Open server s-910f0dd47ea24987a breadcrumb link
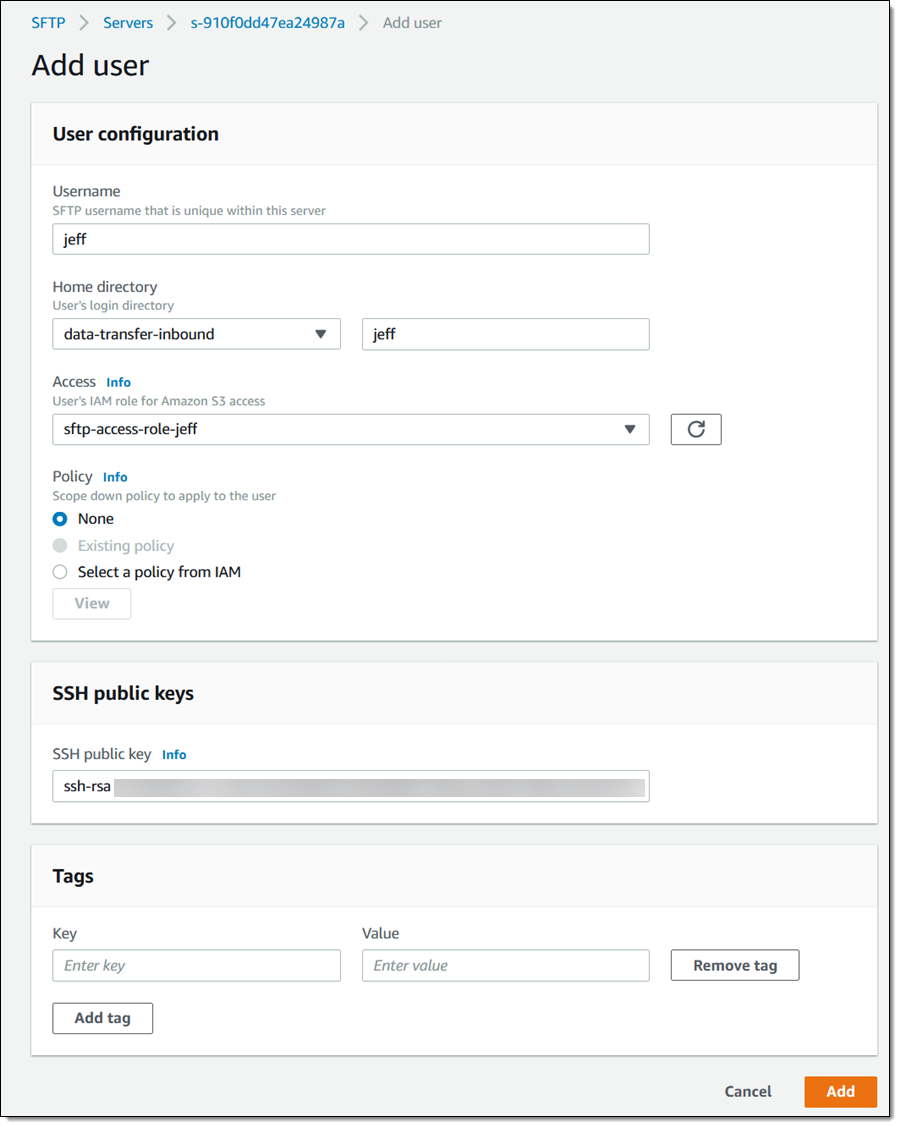This screenshot has width=900, height=1127. pyautogui.click(x=267, y=22)
